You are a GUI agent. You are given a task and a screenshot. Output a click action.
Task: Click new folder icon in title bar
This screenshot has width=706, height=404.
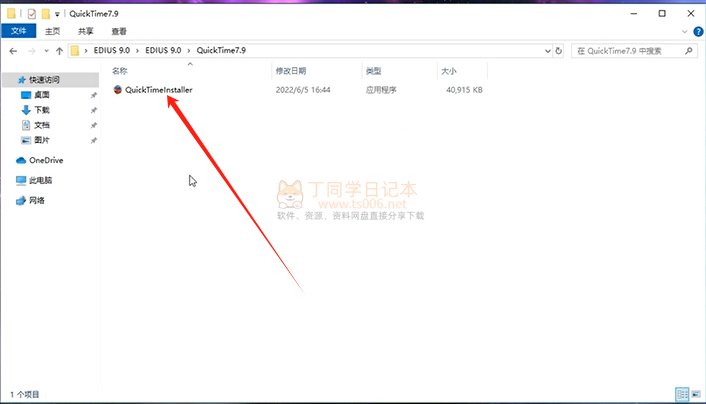[x=45, y=14]
